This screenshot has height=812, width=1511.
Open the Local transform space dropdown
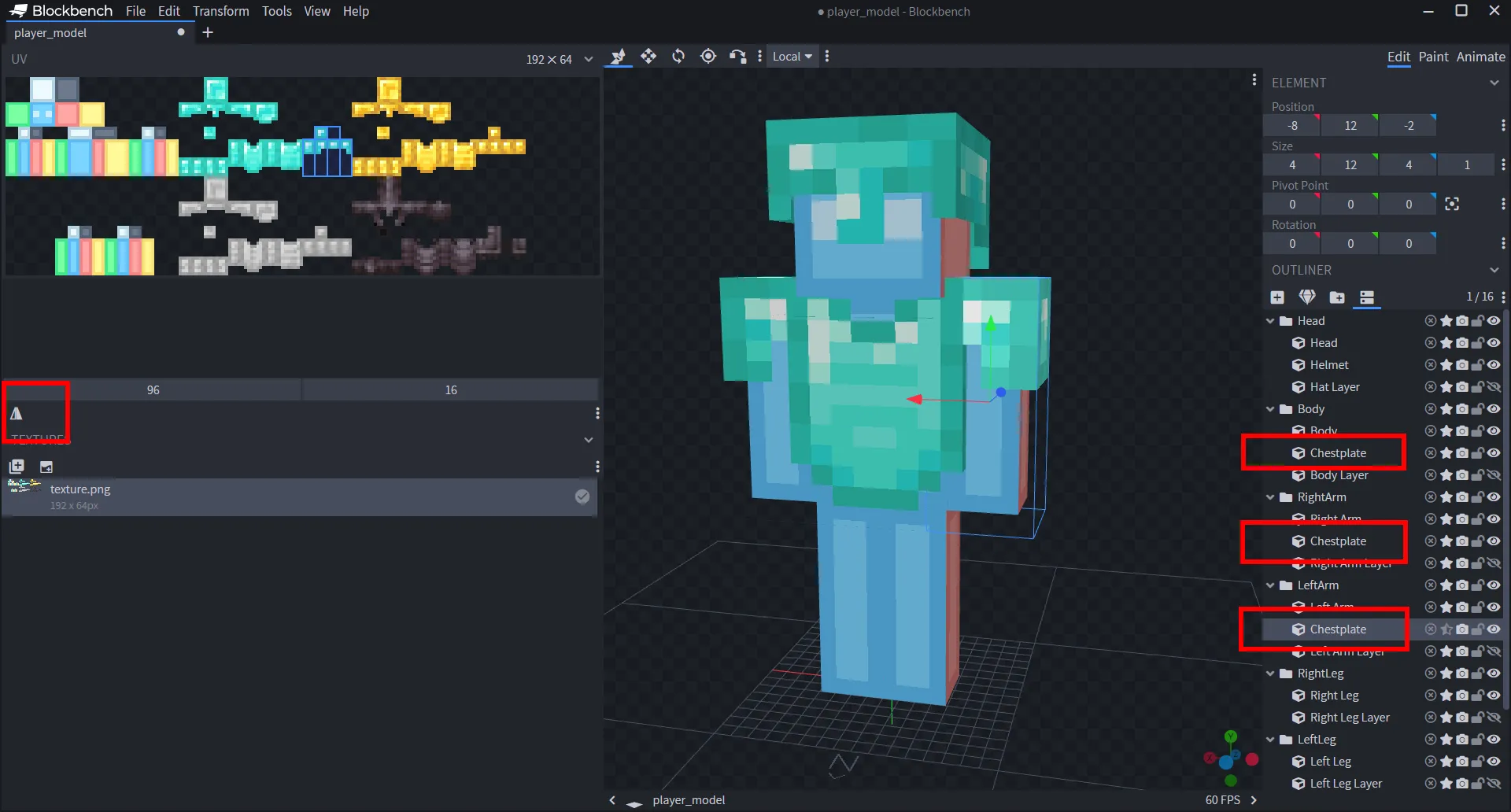tap(792, 56)
